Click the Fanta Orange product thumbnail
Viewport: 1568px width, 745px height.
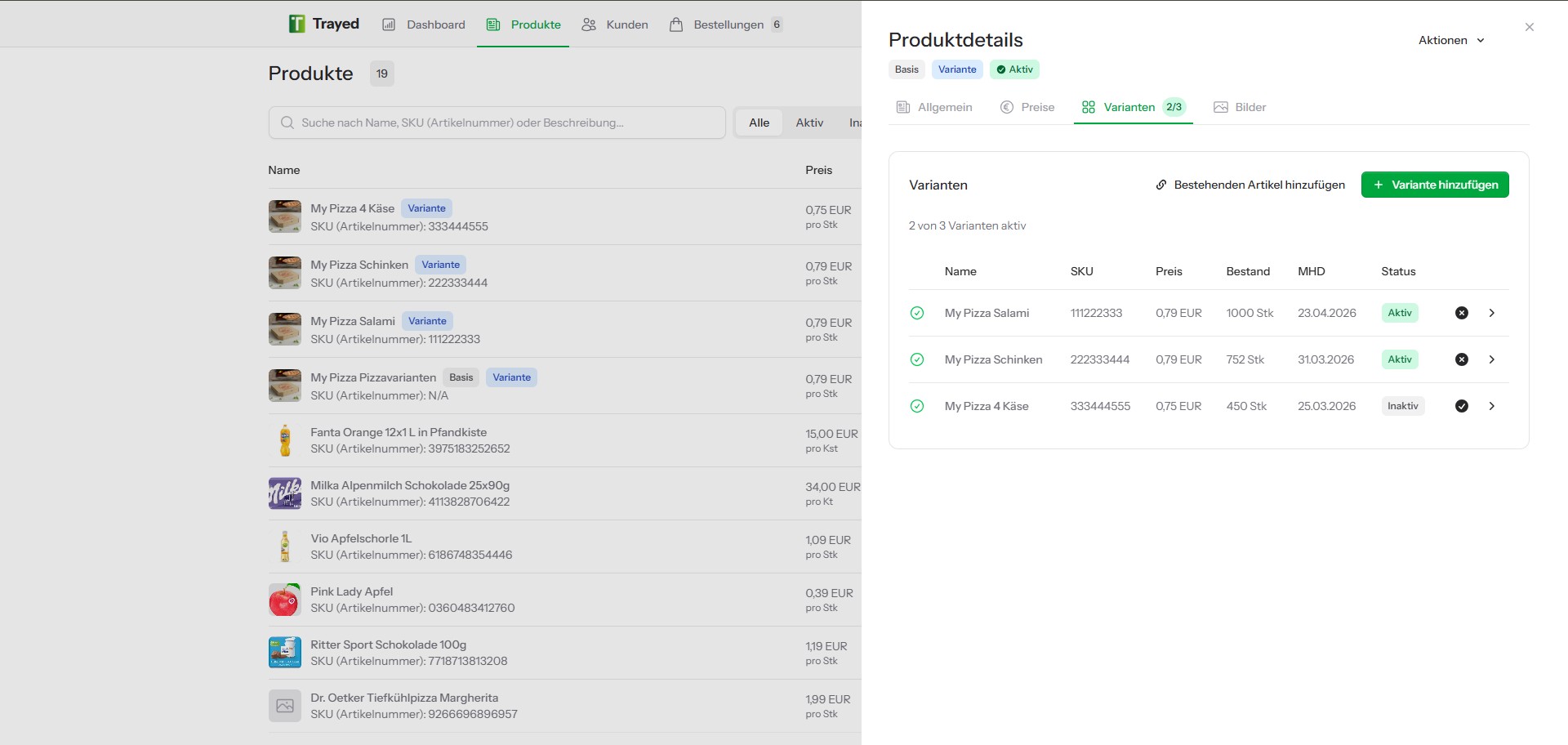tap(284, 439)
